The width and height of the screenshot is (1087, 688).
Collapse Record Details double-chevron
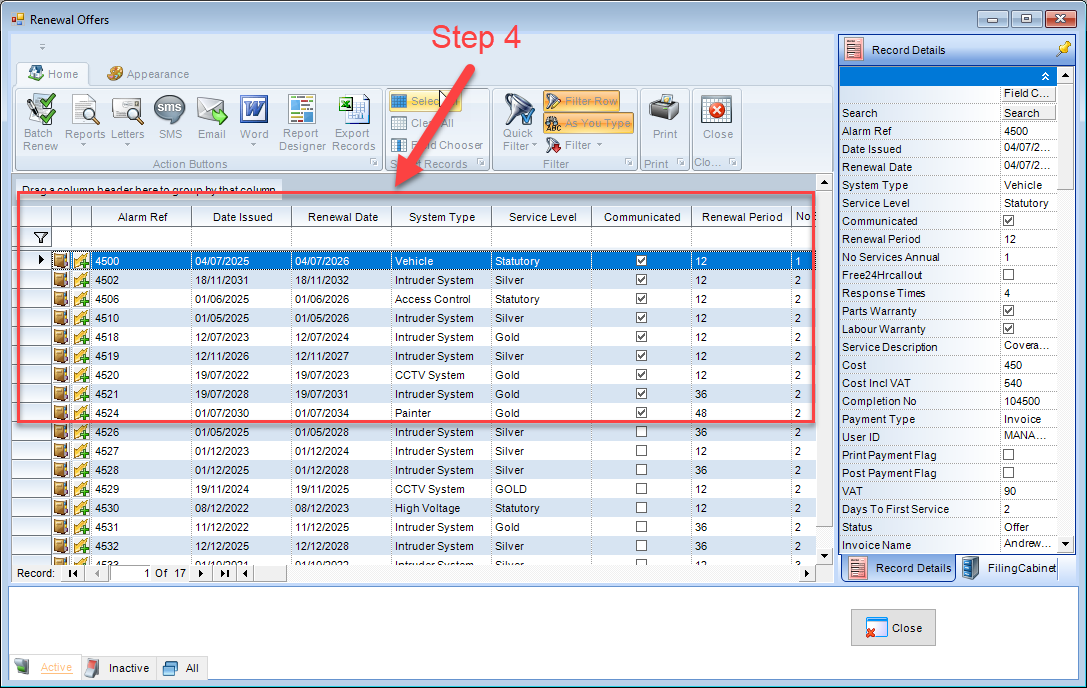1045,76
